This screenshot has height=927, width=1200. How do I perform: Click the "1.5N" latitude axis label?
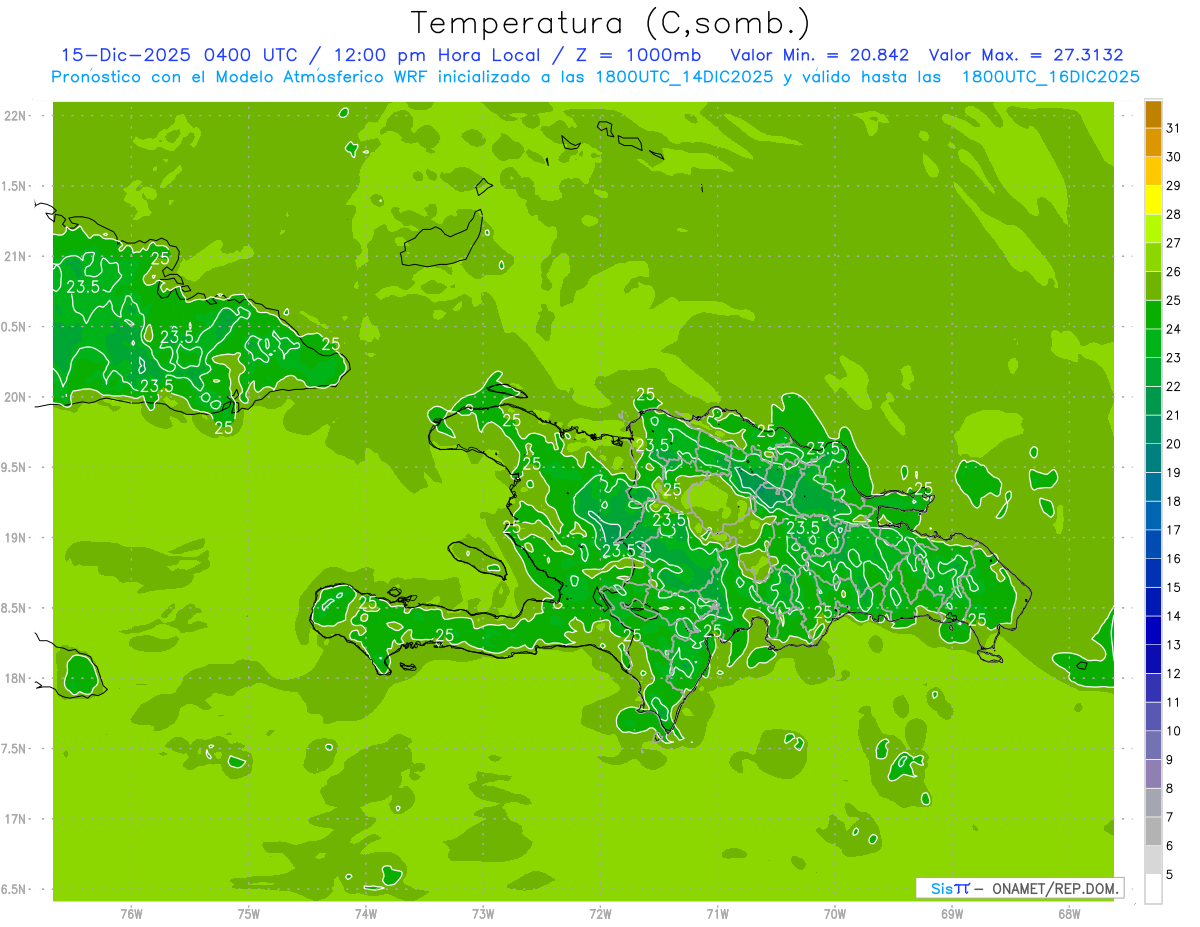[14, 186]
